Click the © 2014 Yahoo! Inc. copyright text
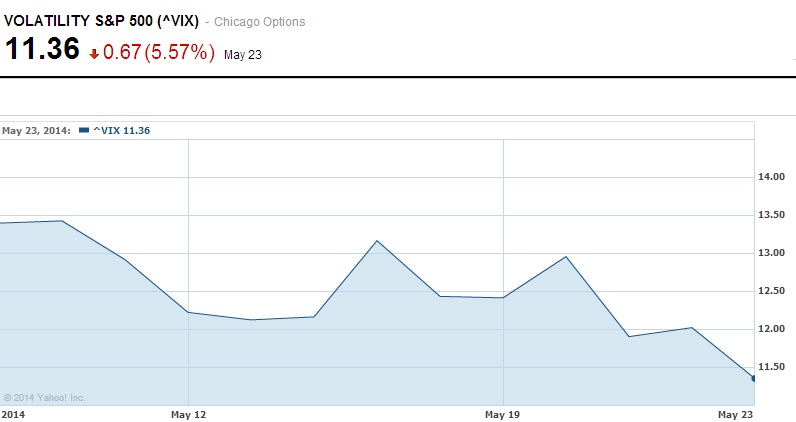Image resolution: width=796 pixels, height=422 pixels. [44, 397]
